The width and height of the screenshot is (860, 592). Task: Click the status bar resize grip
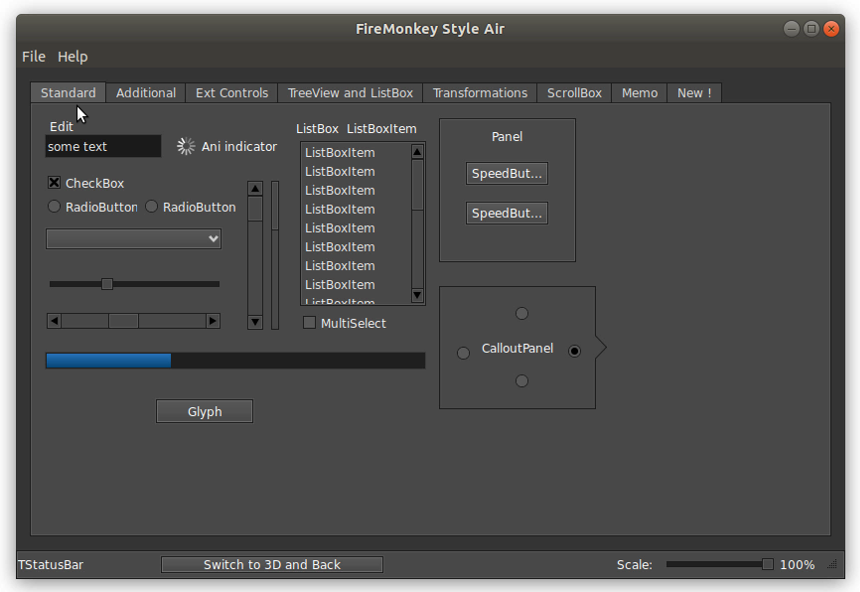(833, 564)
